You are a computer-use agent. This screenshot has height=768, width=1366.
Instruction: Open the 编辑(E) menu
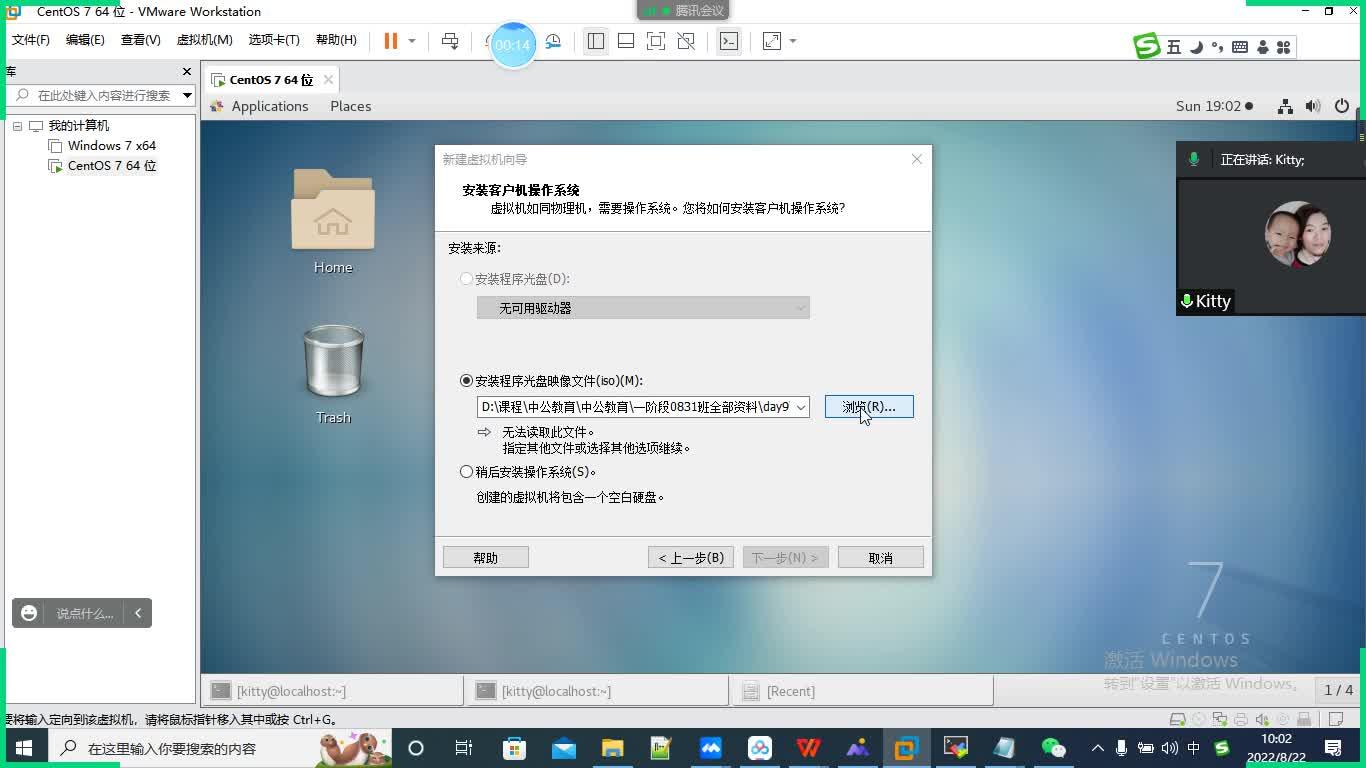pos(85,40)
